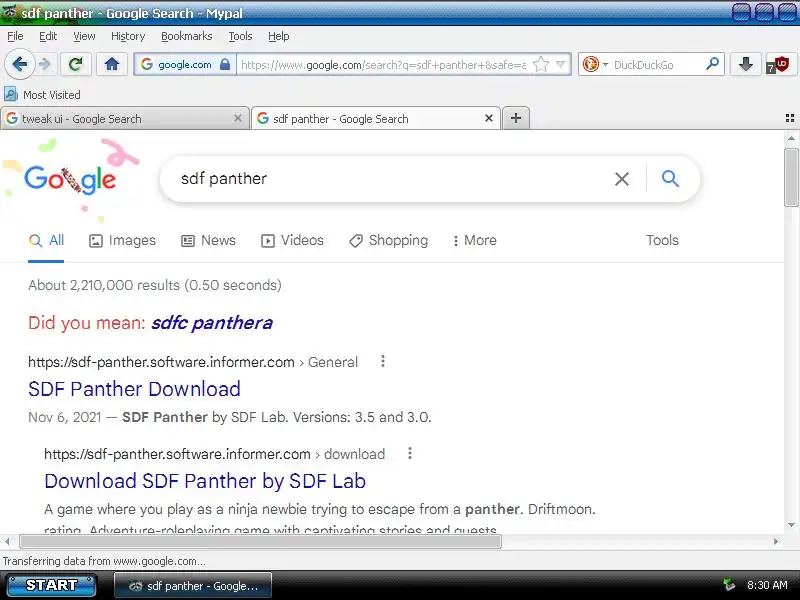This screenshot has height=600, width=800.
Task: Open the History menu
Action: 128,36
